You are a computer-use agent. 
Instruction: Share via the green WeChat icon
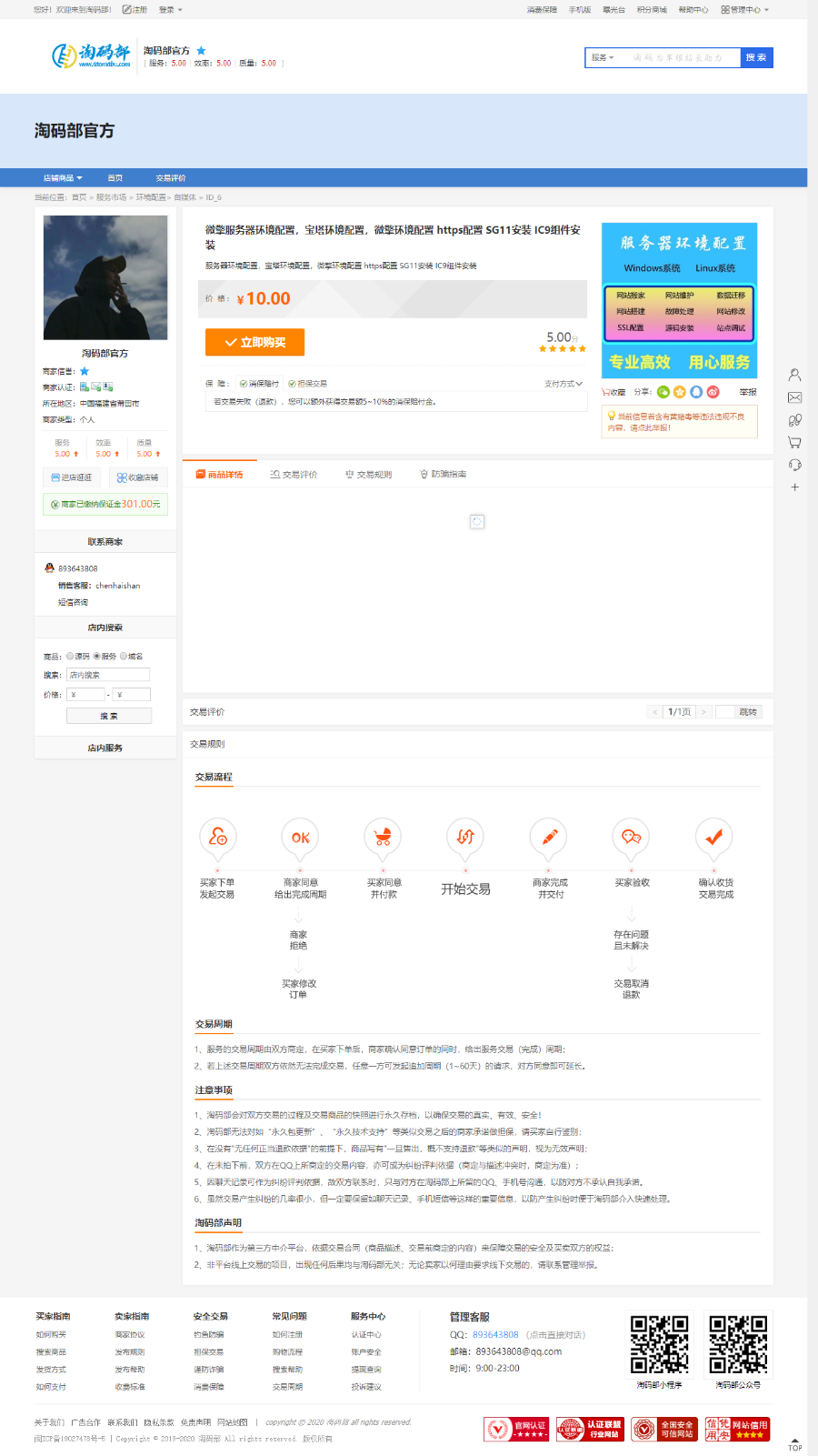click(x=663, y=392)
